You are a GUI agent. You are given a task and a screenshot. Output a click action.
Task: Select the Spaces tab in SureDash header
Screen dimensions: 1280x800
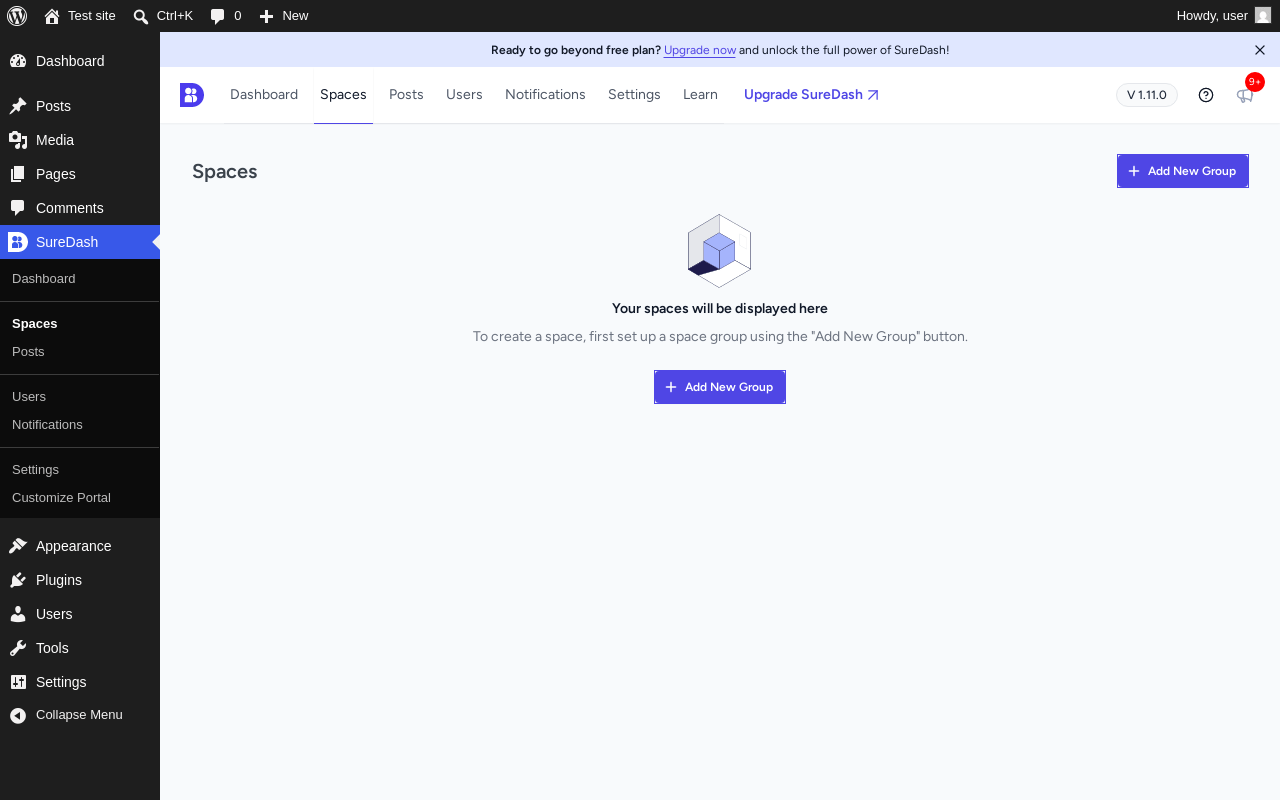click(343, 95)
